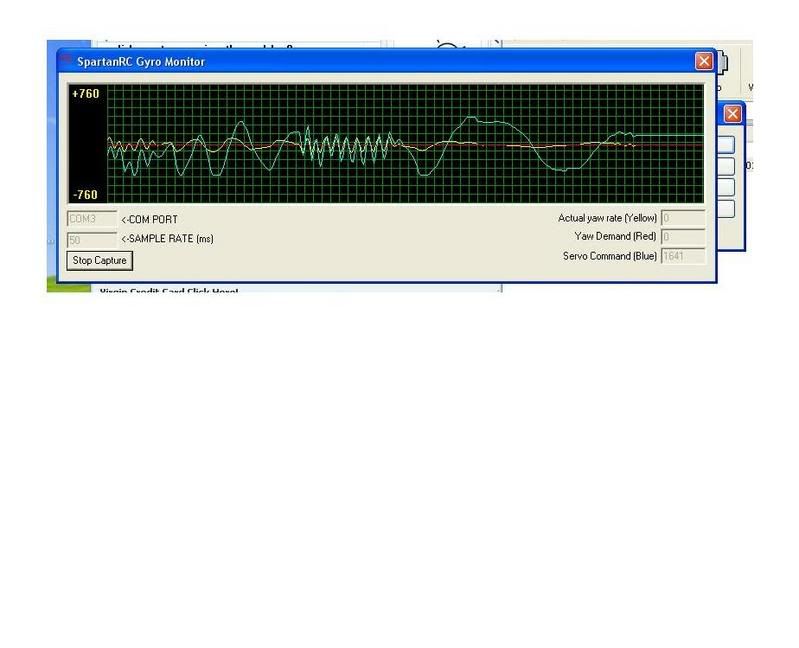Select the SAMPLE RATE input field

[x=92, y=239]
